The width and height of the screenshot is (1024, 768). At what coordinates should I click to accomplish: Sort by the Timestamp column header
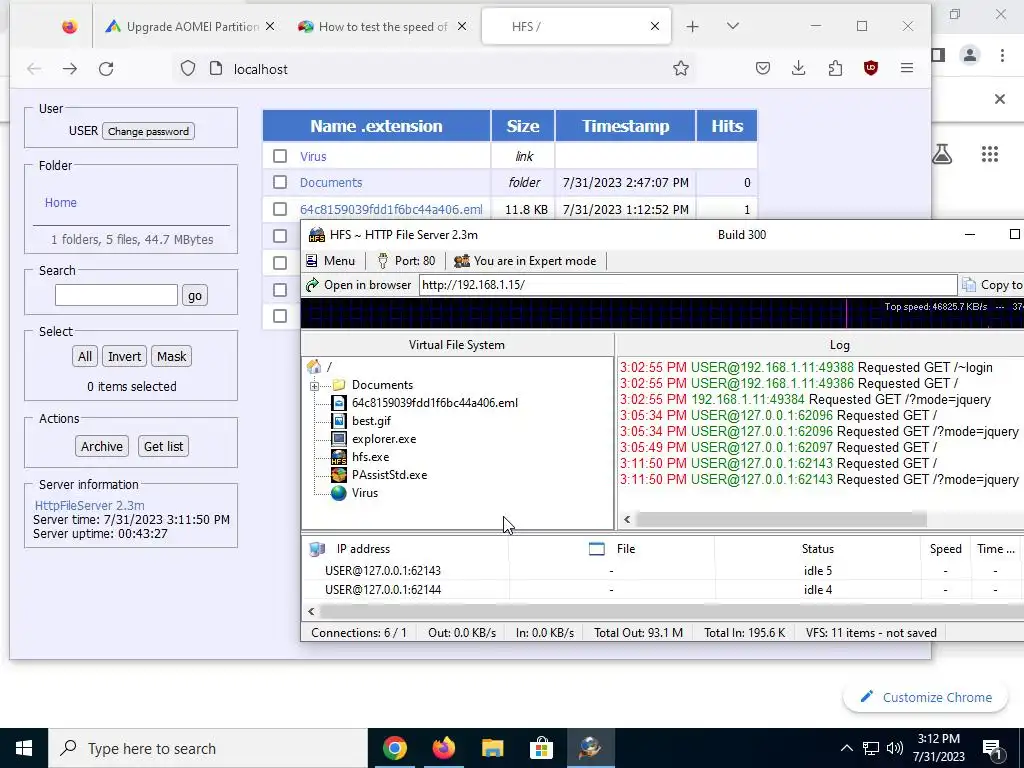click(626, 125)
